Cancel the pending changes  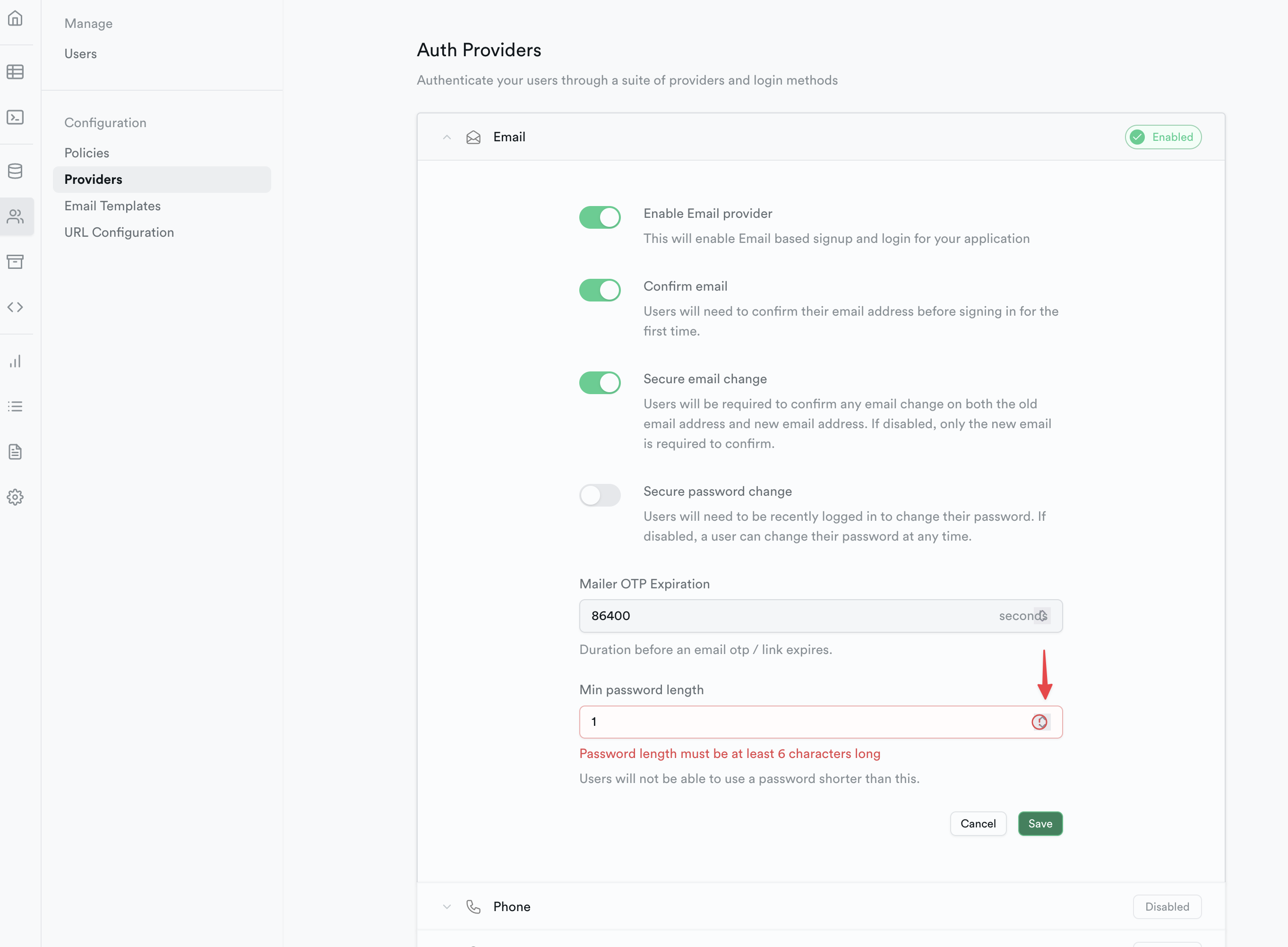(x=978, y=823)
